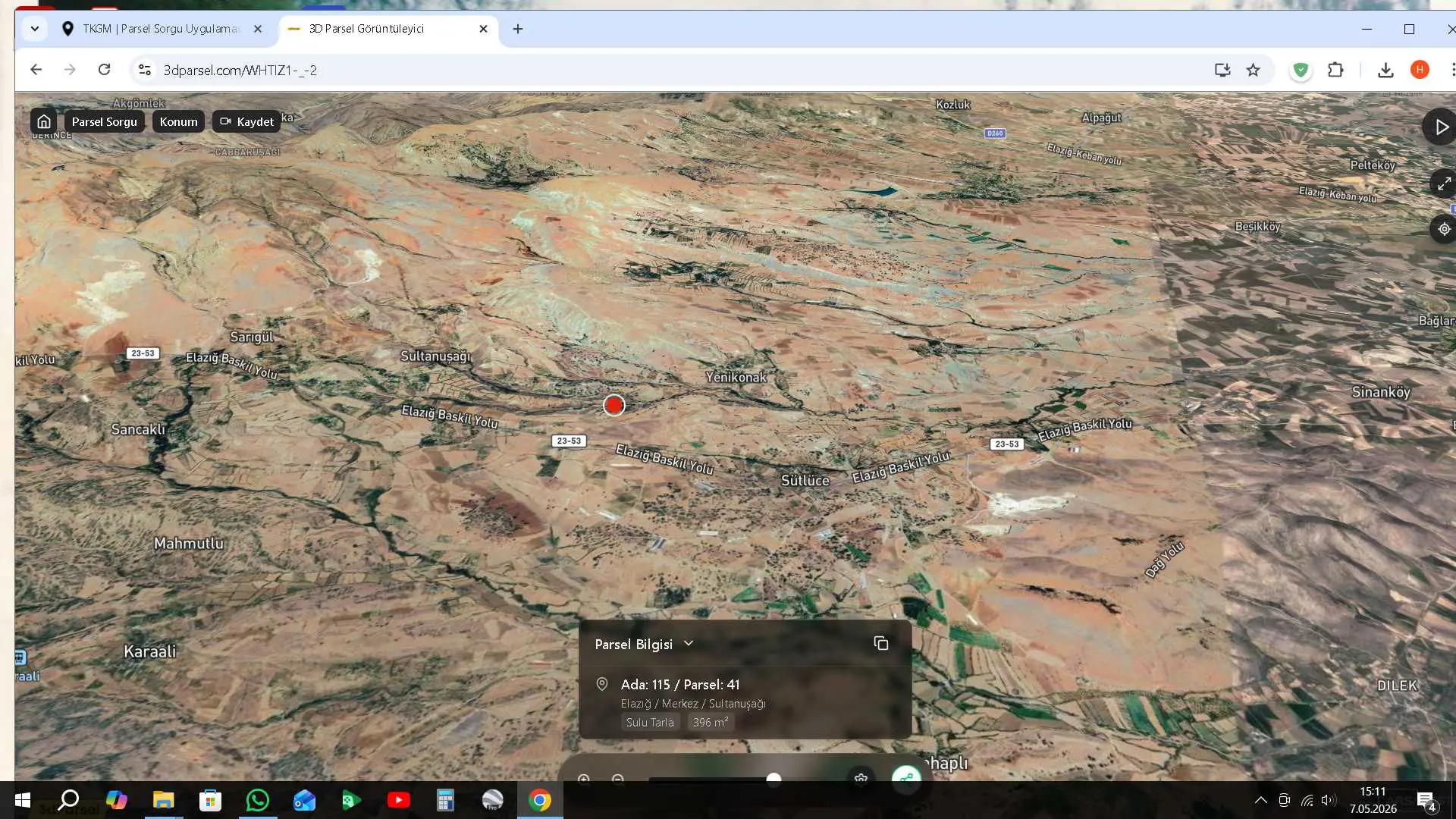Enter fullscreen map view
This screenshot has width=1456, height=819.
1443,184
